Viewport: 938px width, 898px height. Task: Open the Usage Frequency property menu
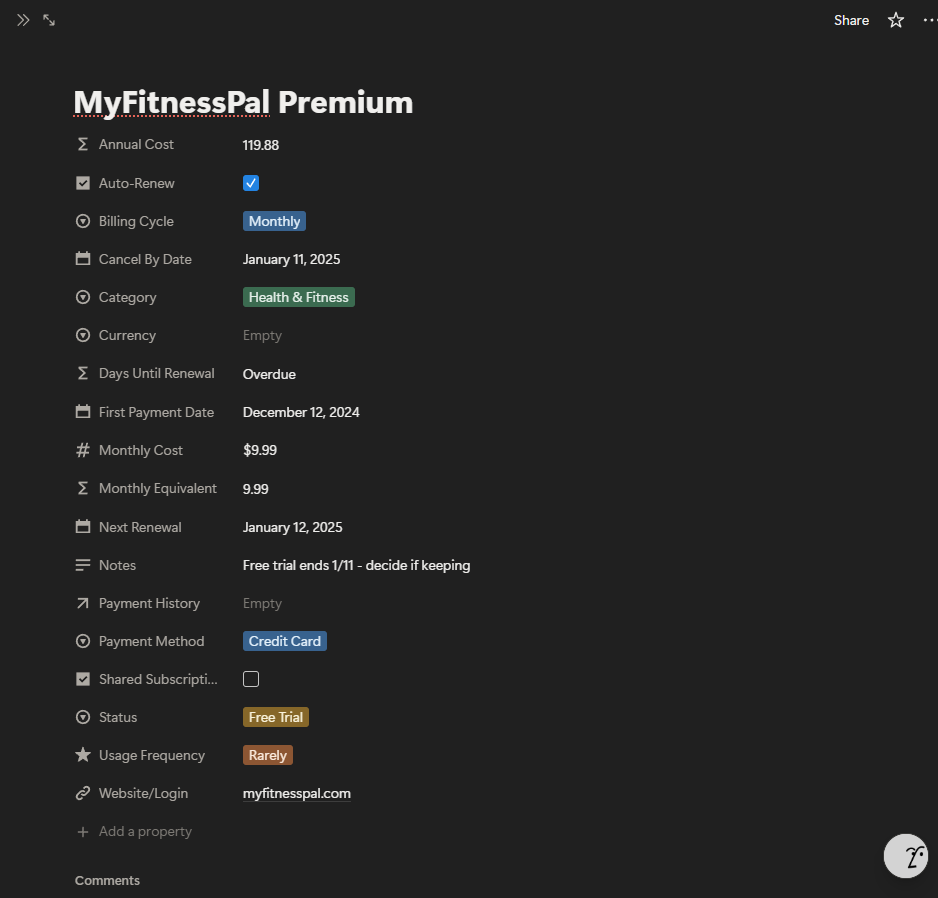click(151, 755)
